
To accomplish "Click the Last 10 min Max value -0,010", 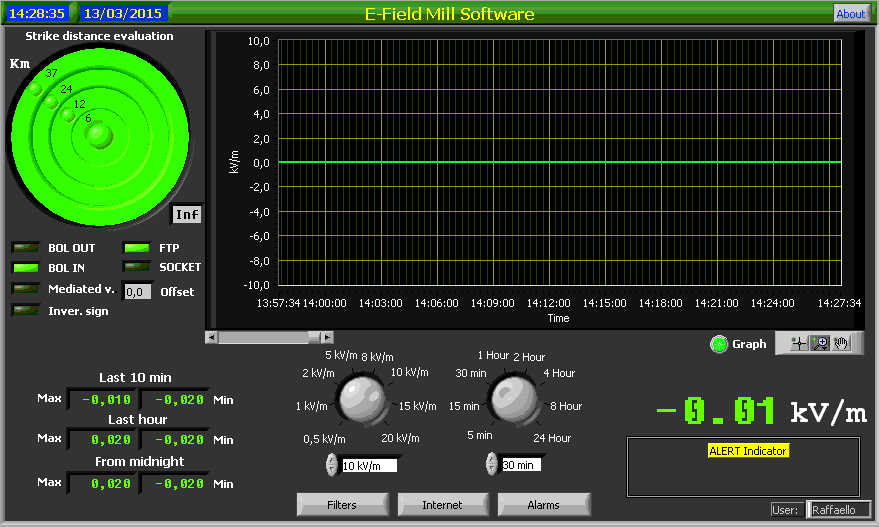I will [x=103, y=399].
